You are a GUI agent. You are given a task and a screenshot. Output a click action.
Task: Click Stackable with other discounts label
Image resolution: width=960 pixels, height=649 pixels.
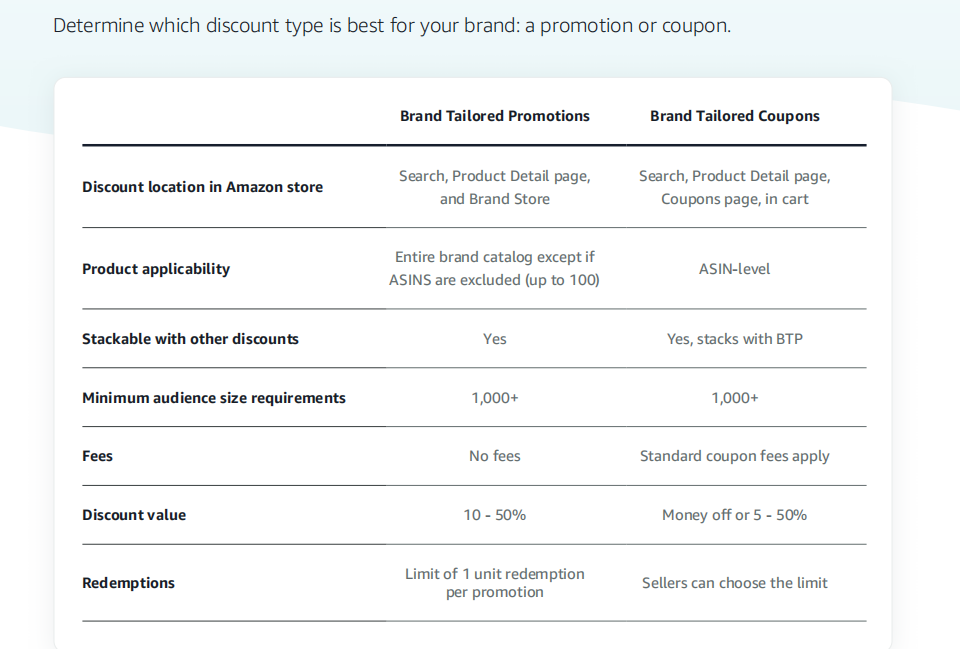coord(190,339)
